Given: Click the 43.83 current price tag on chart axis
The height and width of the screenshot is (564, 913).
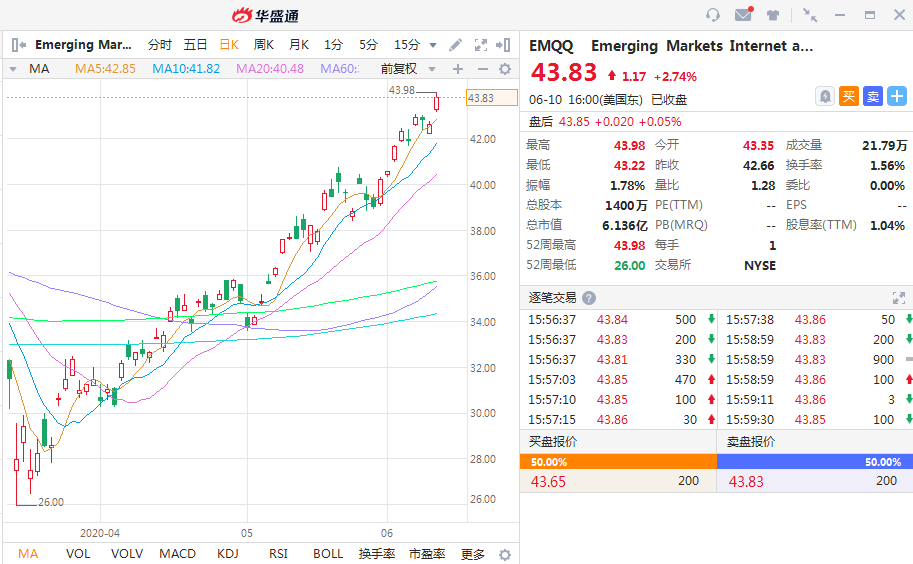Looking at the screenshot, I should [492, 98].
